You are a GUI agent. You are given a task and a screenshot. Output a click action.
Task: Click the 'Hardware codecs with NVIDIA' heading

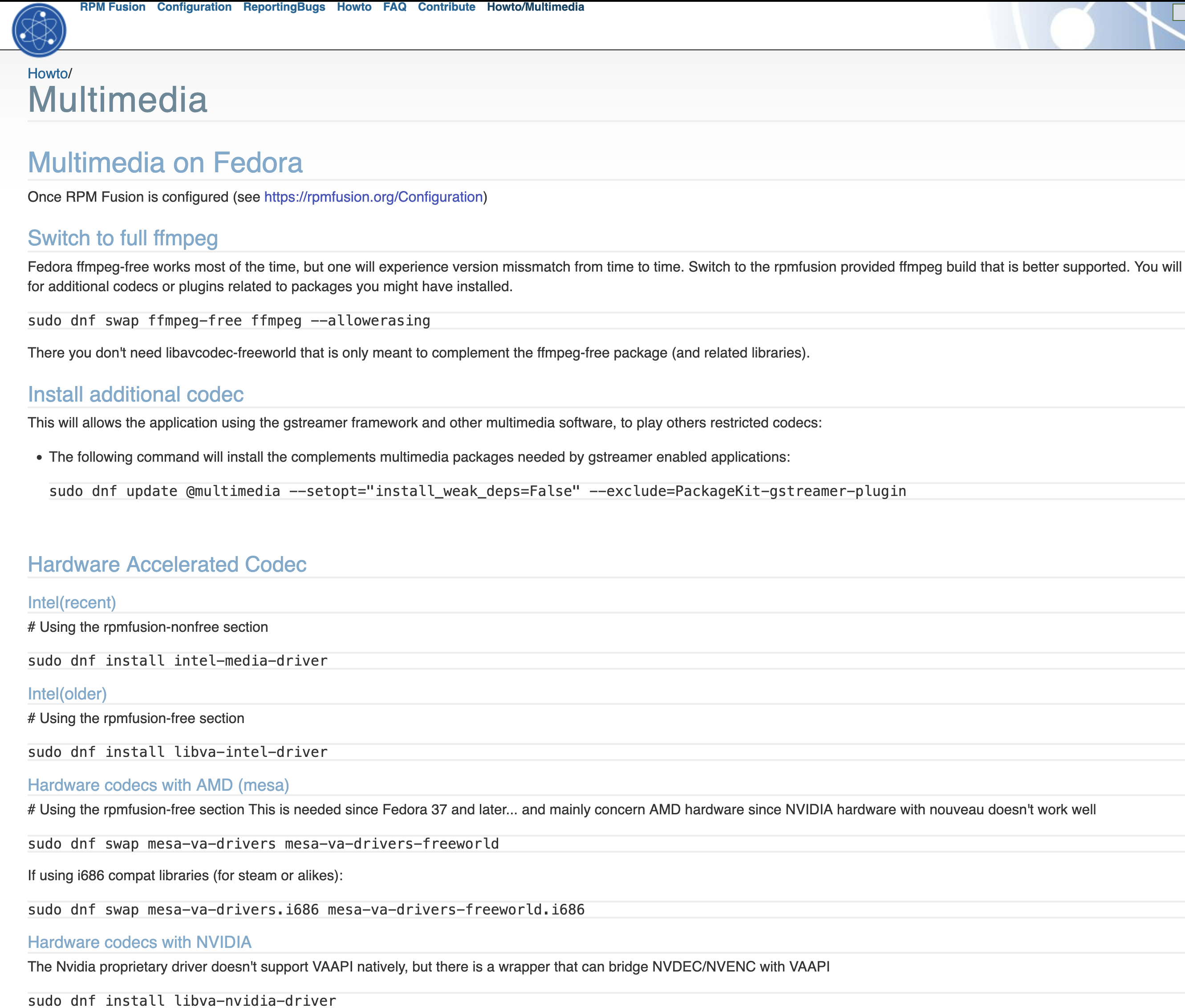(x=140, y=942)
